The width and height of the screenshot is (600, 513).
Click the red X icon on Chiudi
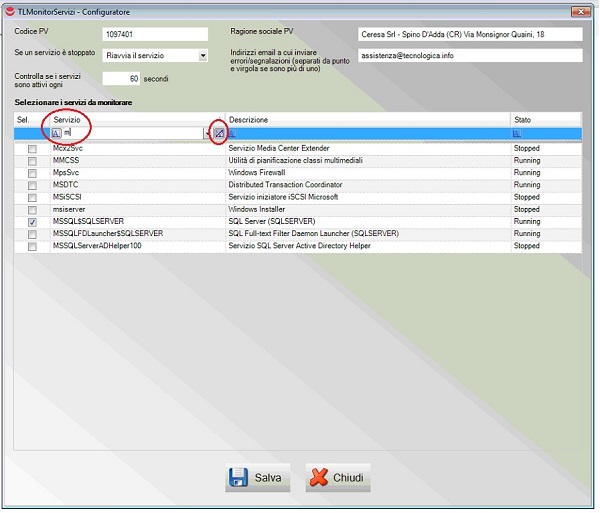(x=318, y=478)
